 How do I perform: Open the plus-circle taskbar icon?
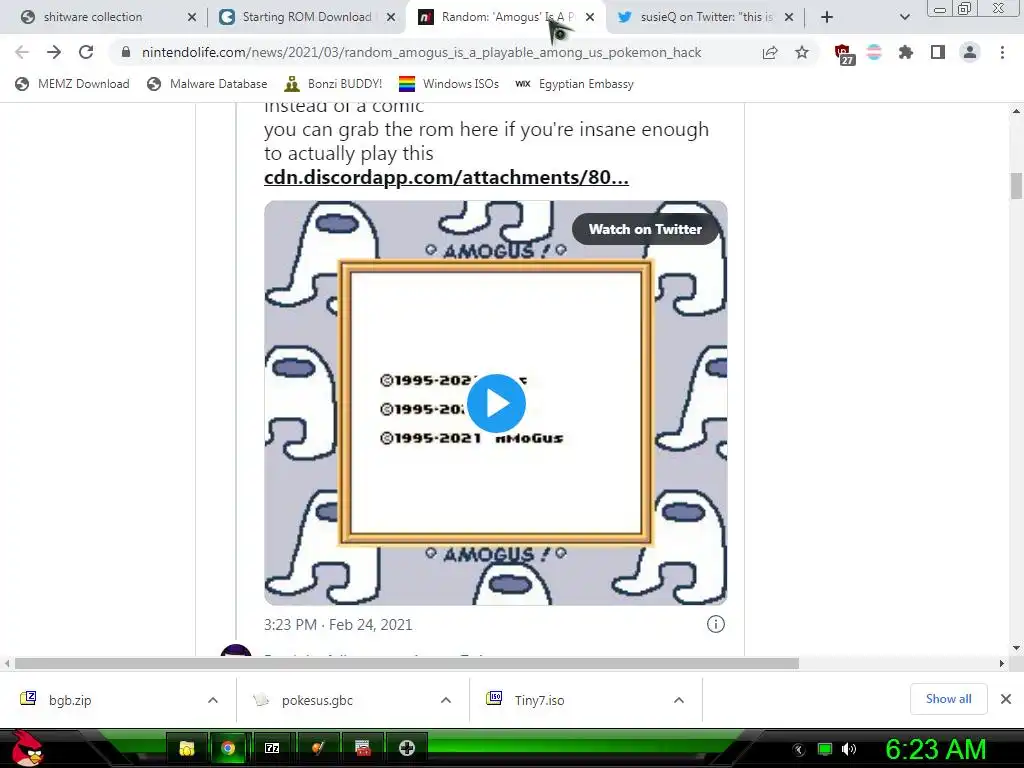406,748
